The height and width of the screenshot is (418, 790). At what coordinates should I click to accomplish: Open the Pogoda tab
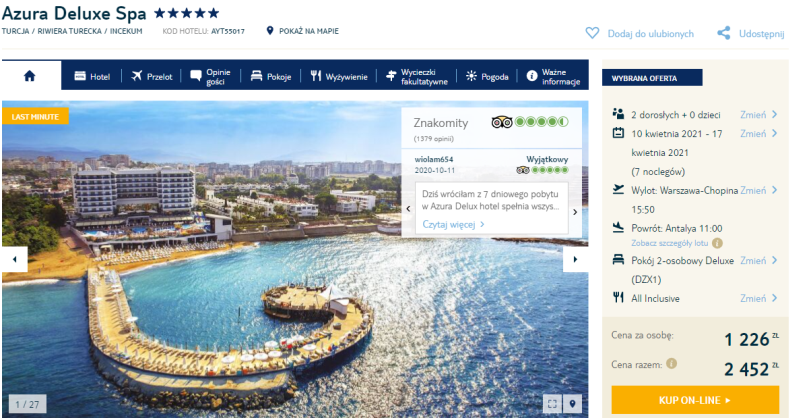click(x=487, y=77)
